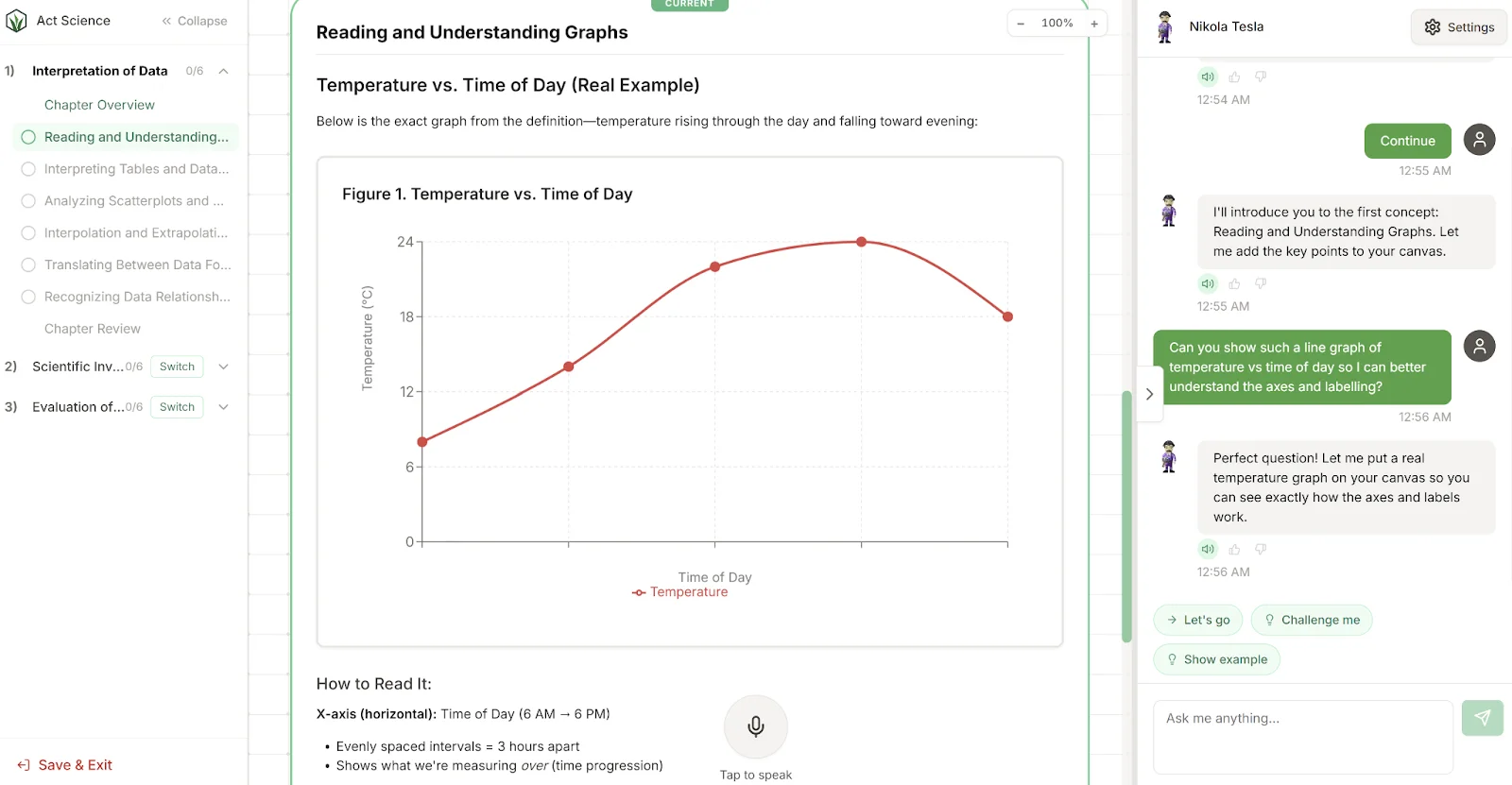The width and height of the screenshot is (1512, 785).
Task: Open the Settings panel
Action: click(x=1458, y=27)
